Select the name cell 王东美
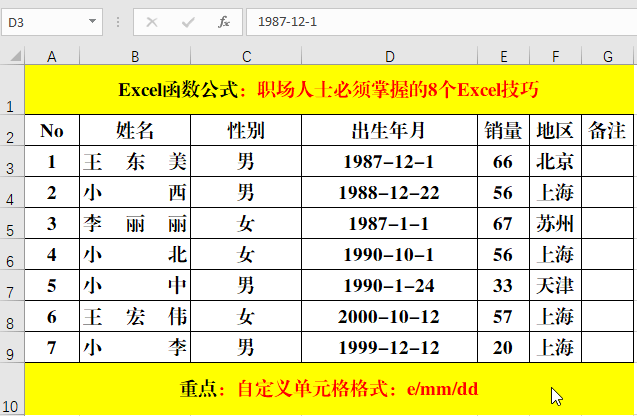 (x=135, y=161)
